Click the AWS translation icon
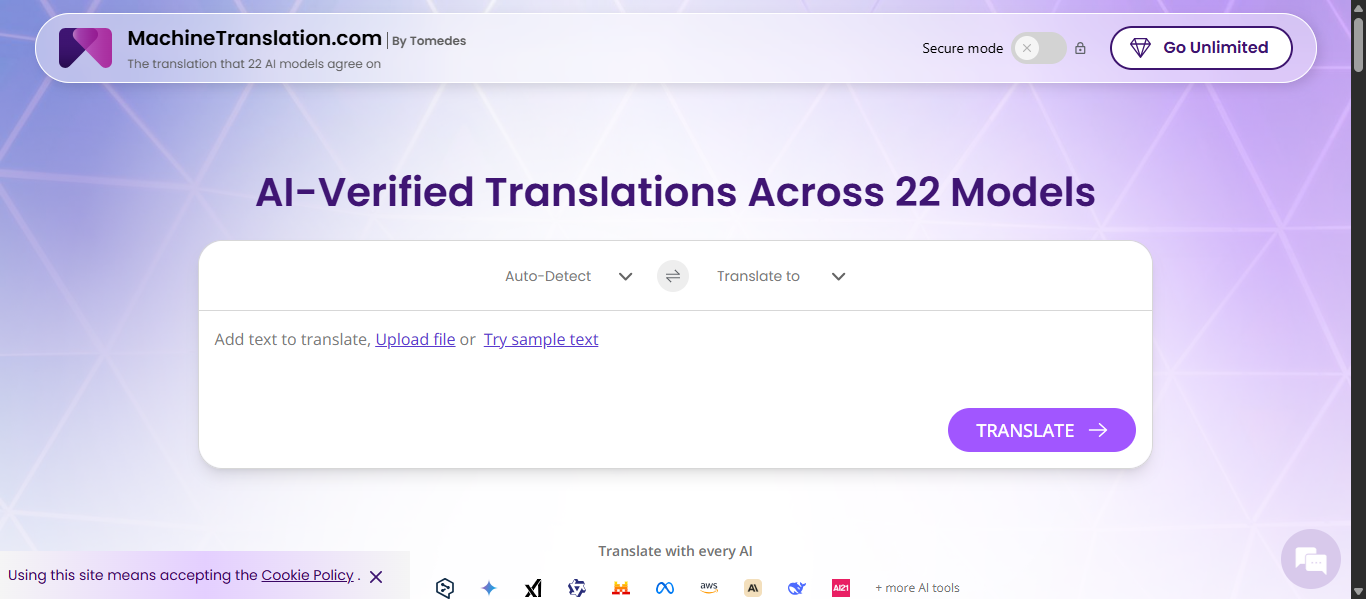 pos(709,588)
